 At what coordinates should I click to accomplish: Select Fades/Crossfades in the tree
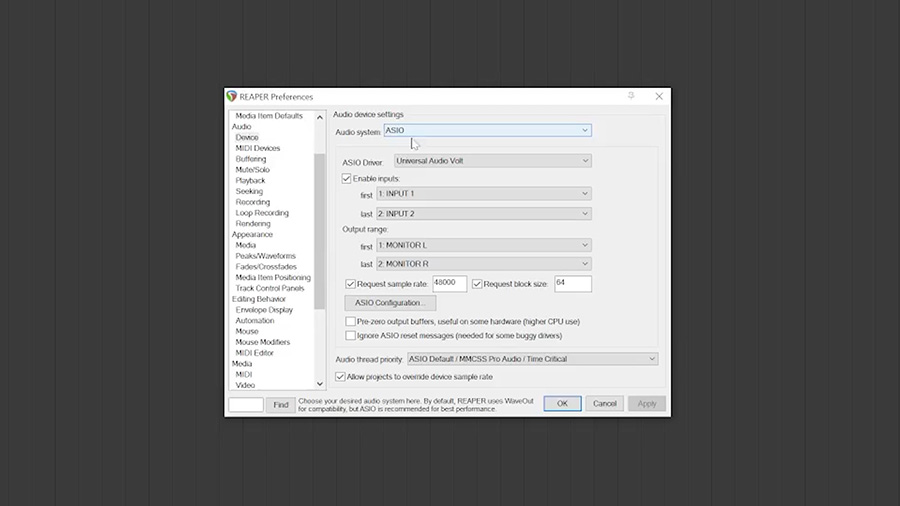click(x=266, y=267)
